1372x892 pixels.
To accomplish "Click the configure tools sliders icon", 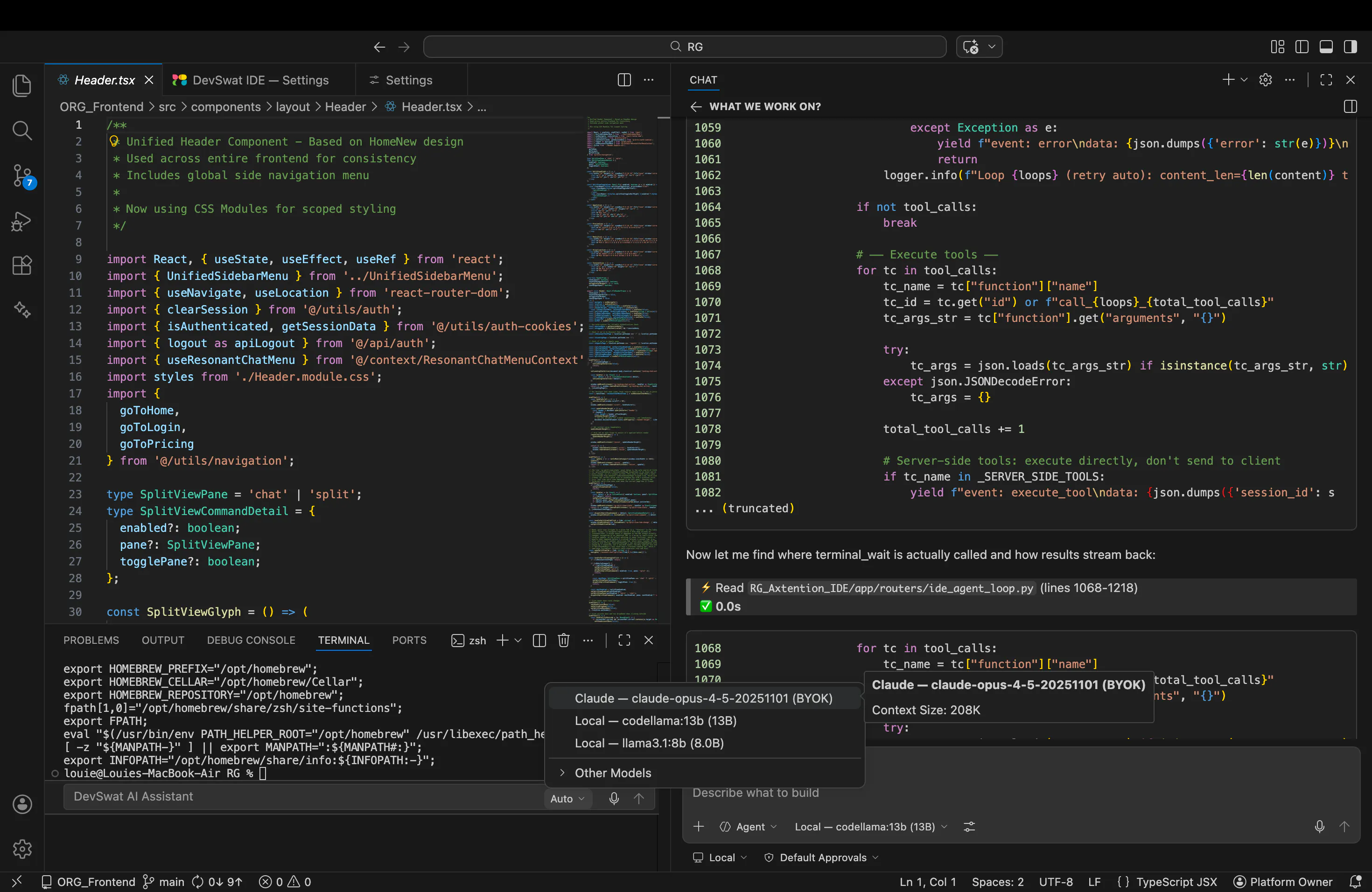I will (x=970, y=826).
